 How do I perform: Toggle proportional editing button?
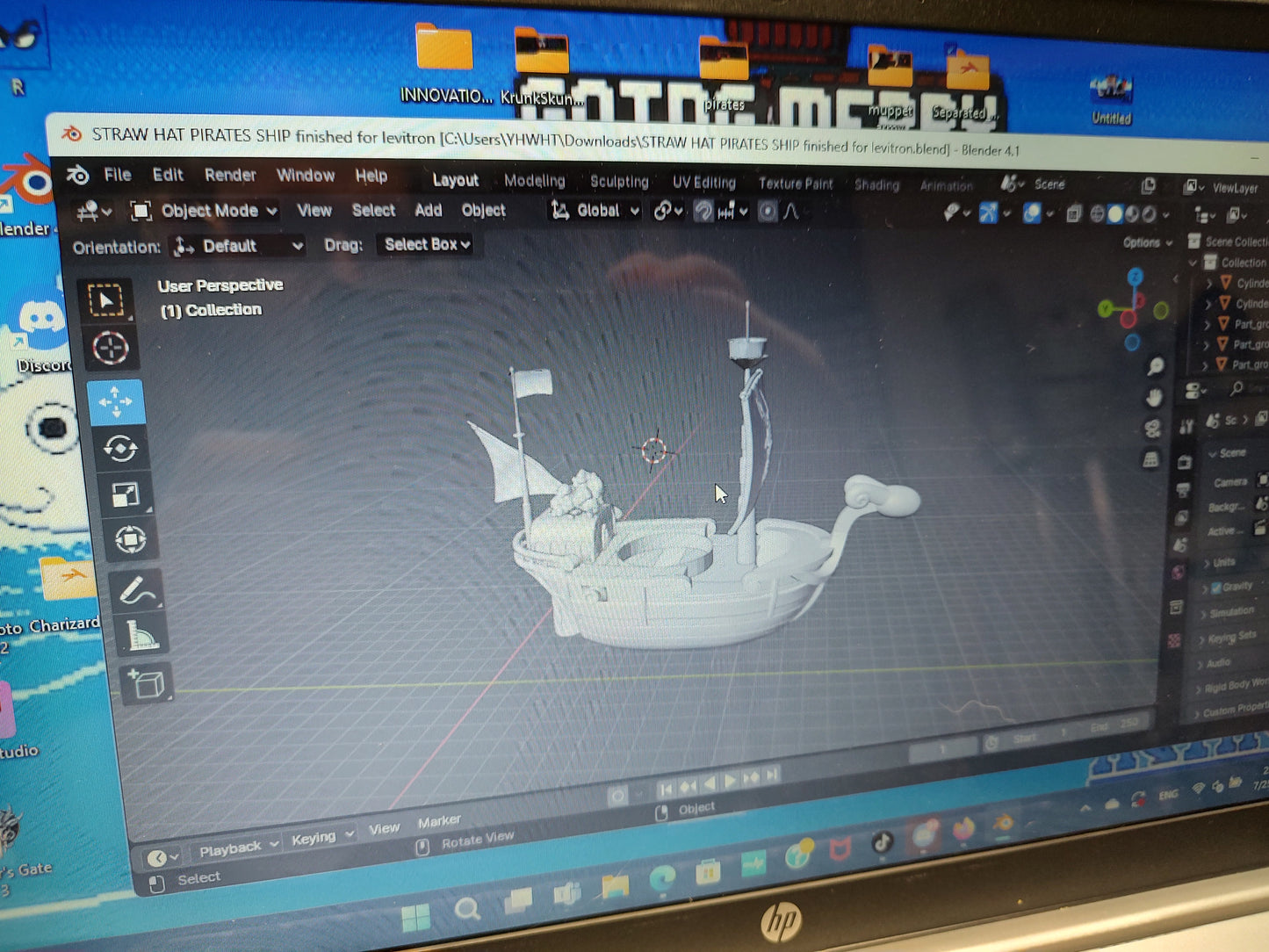767,212
